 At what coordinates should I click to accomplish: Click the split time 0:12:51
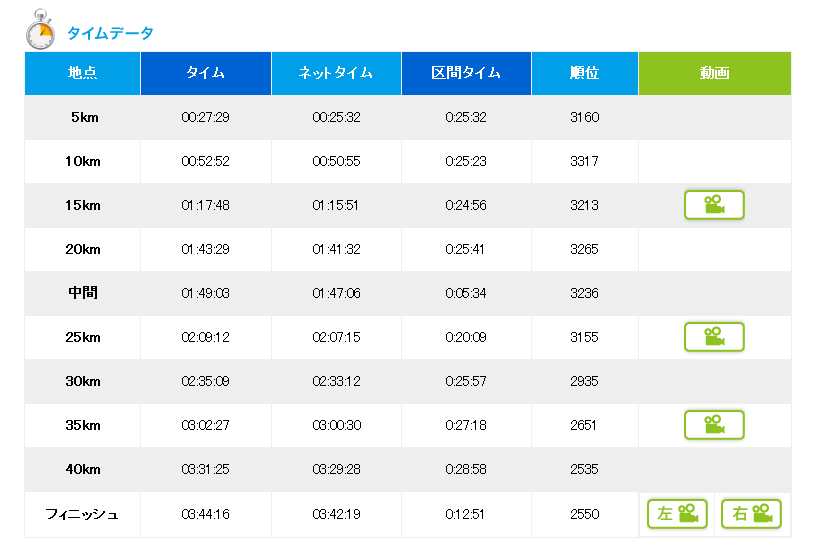pyautogui.click(x=465, y=514)
